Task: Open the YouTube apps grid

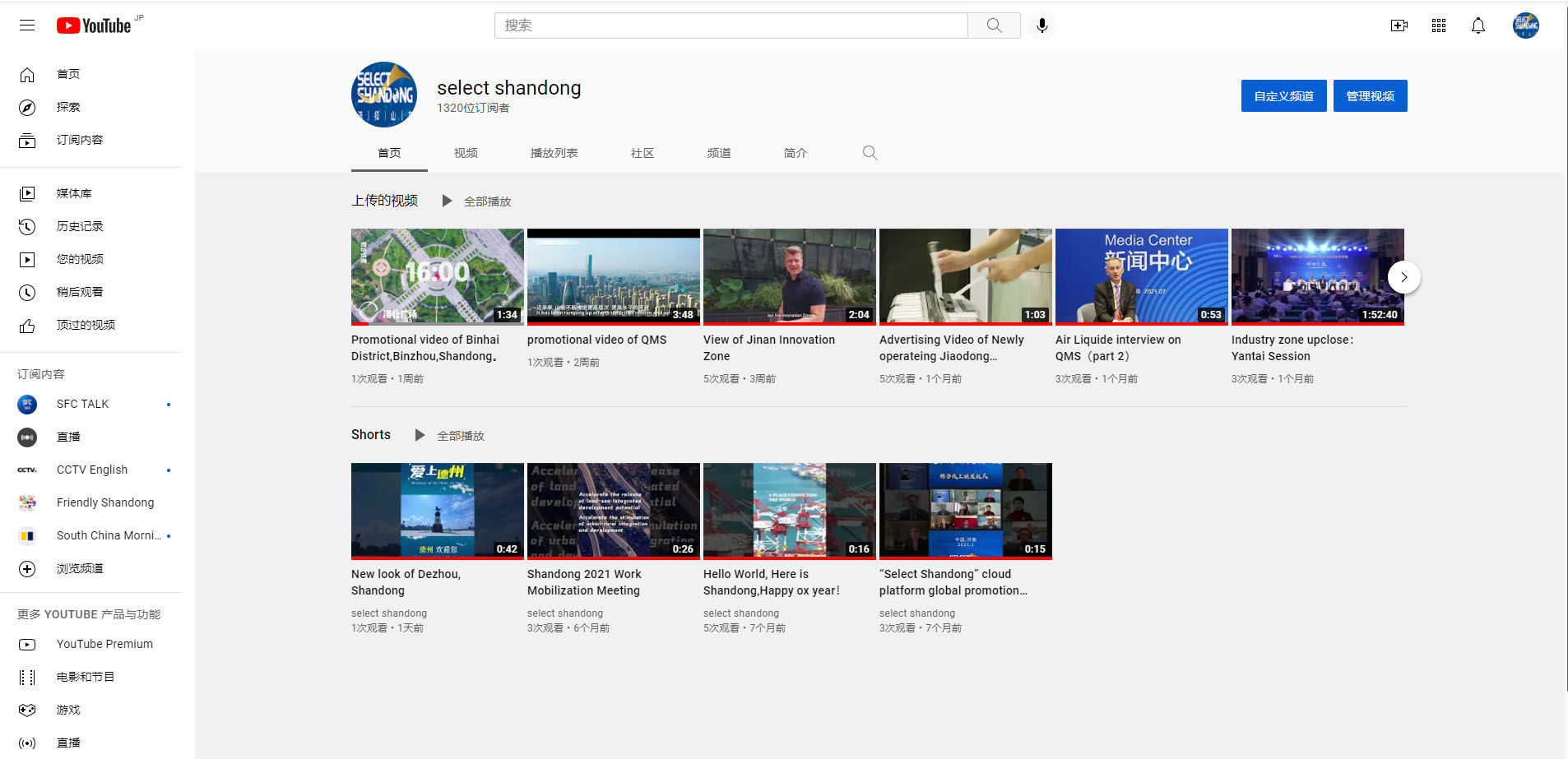Action: pyautogui.click(x=1438, y=25)
